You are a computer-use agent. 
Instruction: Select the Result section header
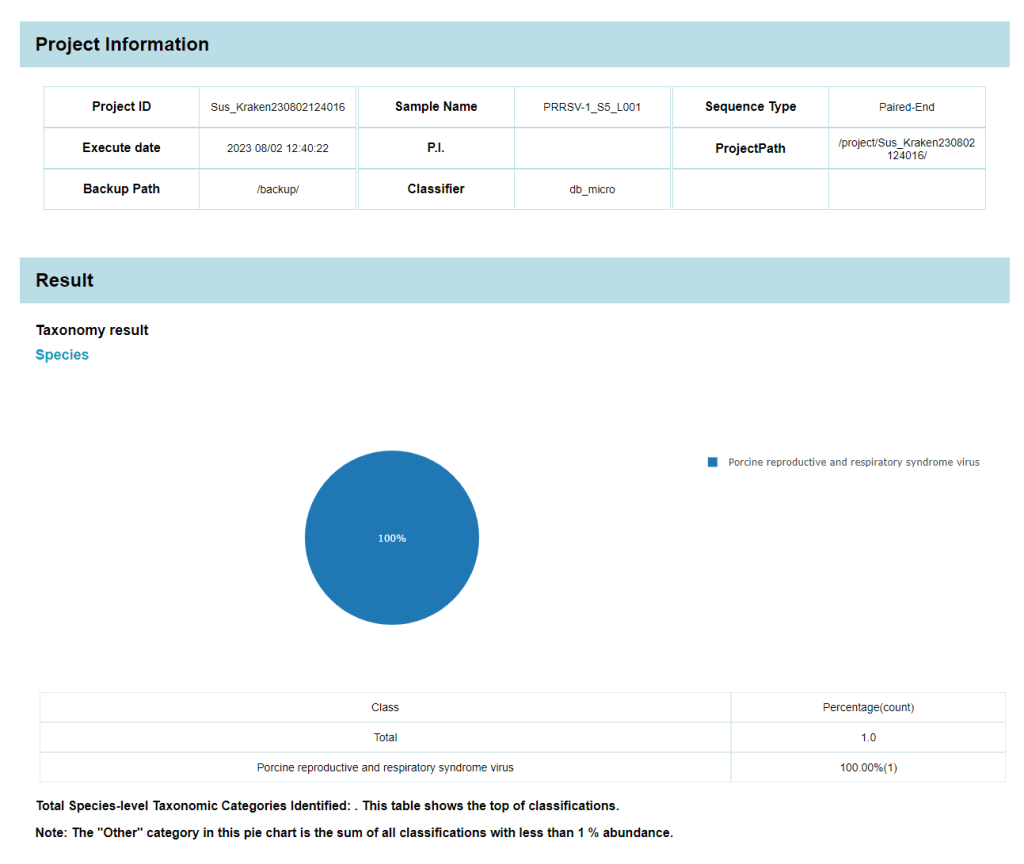65,281
